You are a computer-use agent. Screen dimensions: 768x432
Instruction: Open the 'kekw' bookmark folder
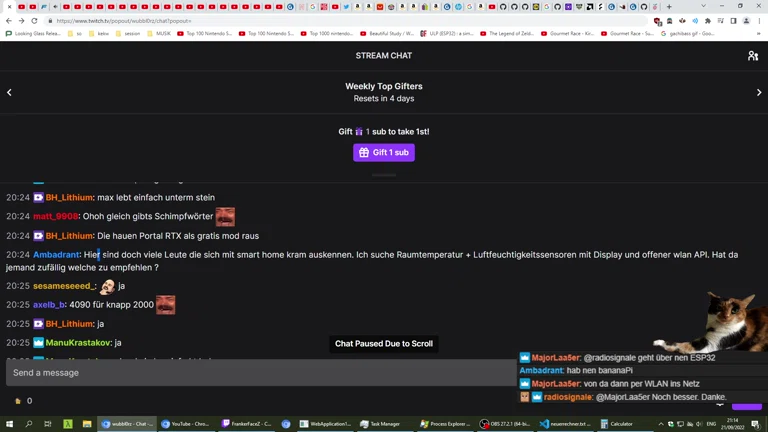pyautogui.click(x=98, y=34)
